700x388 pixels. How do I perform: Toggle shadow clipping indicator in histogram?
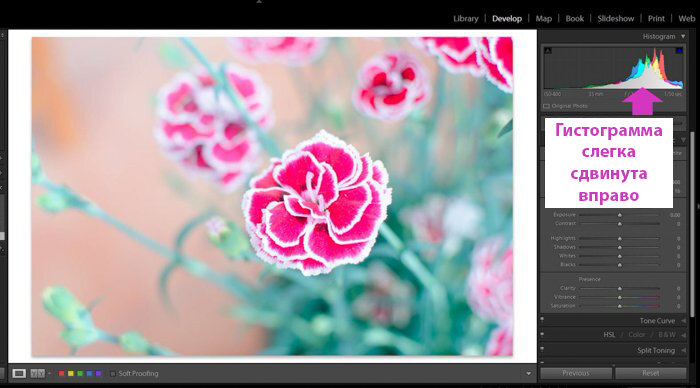click(548, 50)
